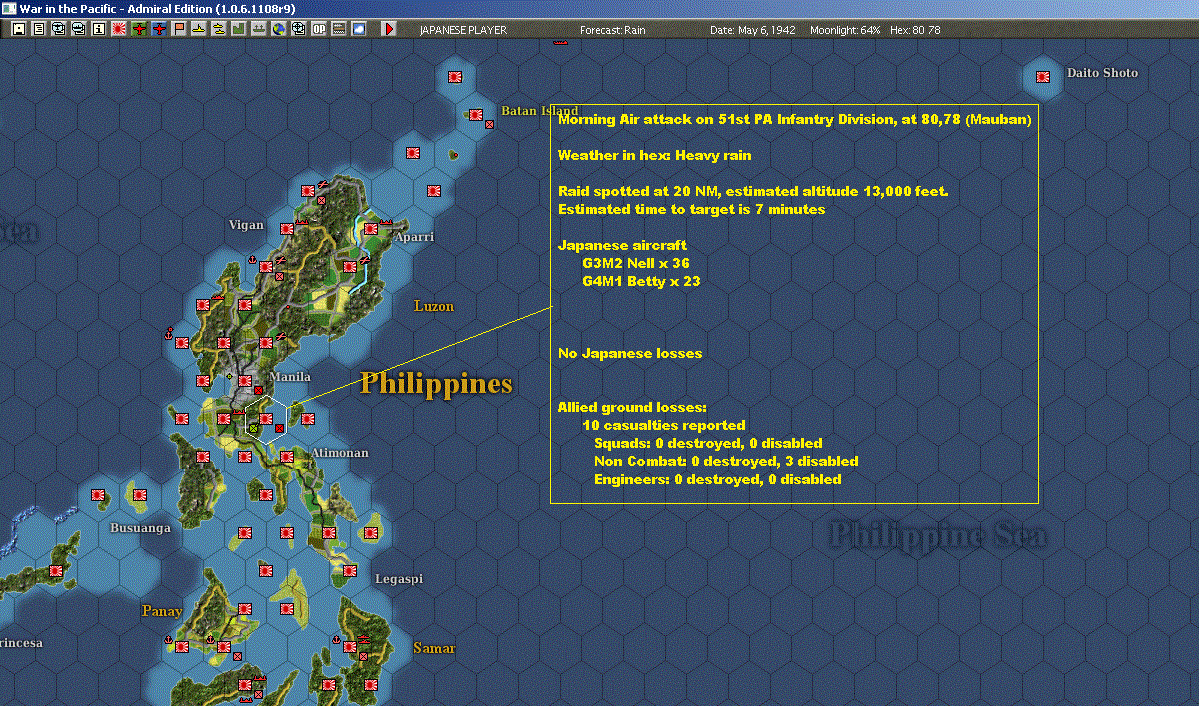Click the 'Morning Air attack on 51st PA' headline
The height and width of the screenshot is (706, 1199).
pyautogui.click(x=794, y=119)
